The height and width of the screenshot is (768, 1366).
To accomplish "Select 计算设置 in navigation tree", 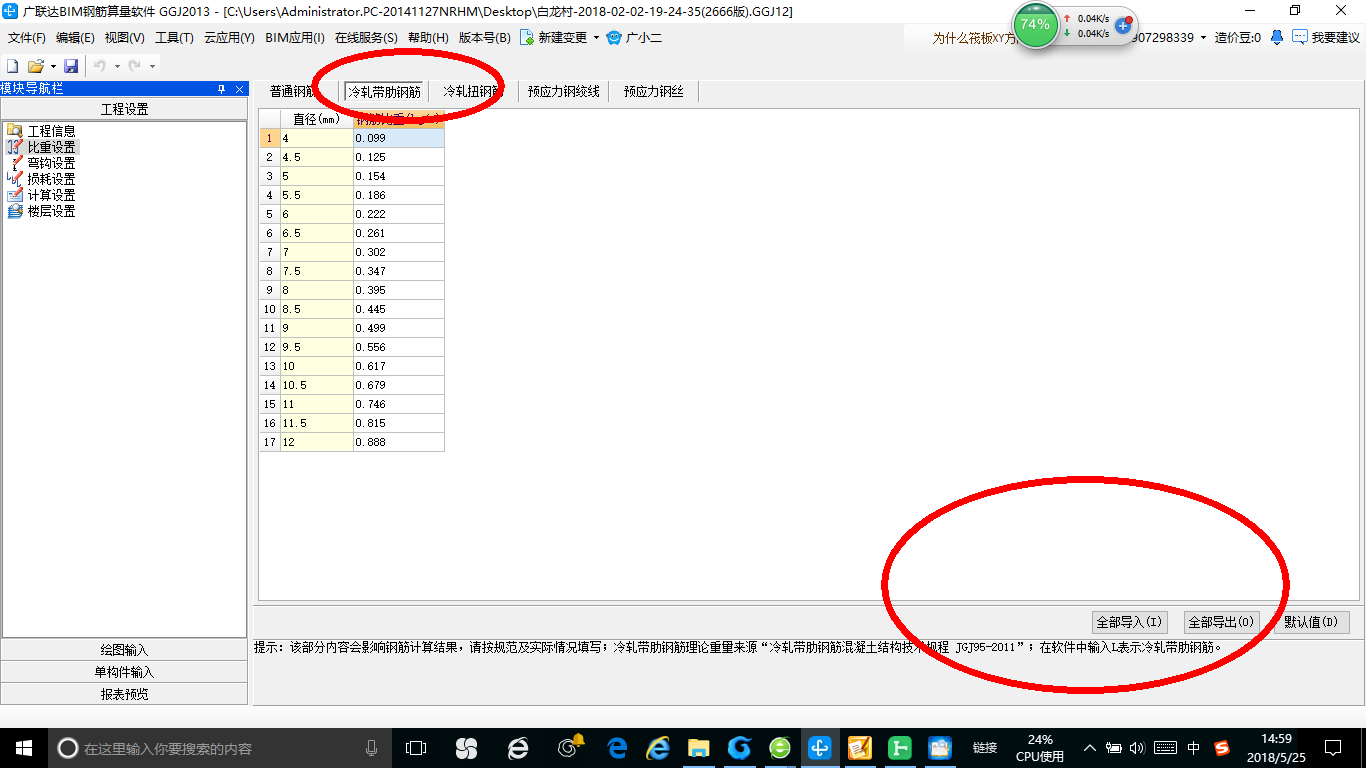I will [x=51, y=195].
